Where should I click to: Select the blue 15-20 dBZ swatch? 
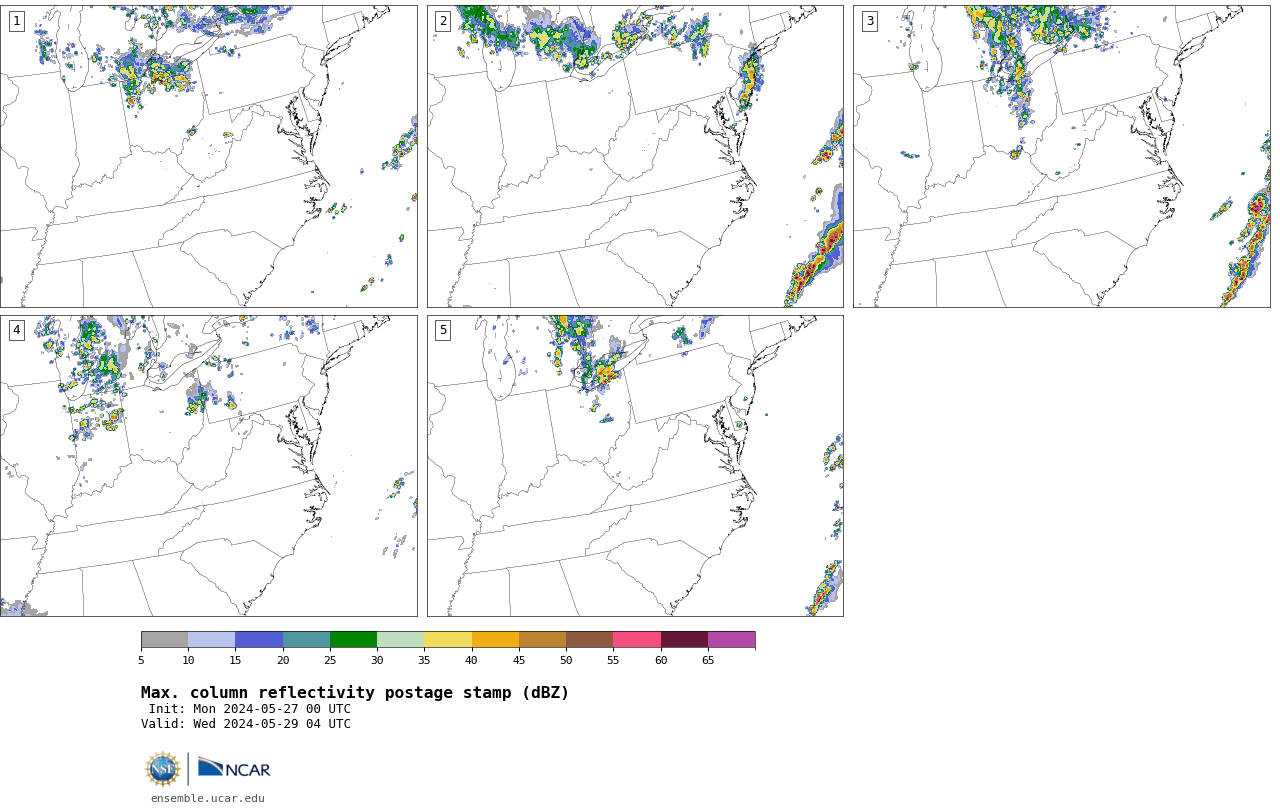pos(259,640)
